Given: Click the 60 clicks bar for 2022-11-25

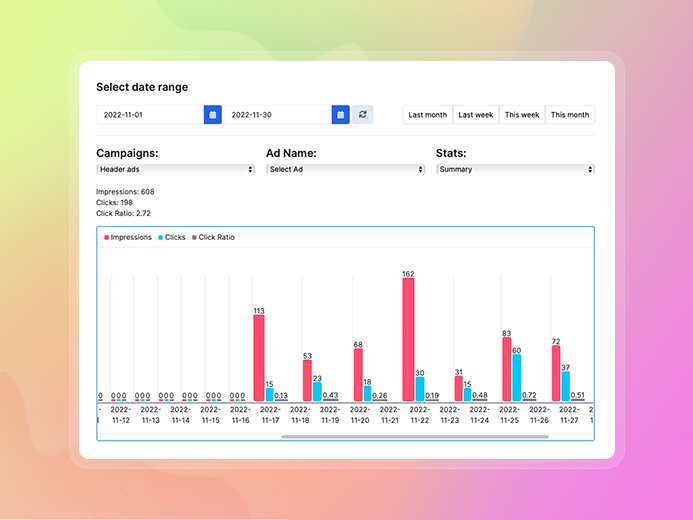Looking at the screenshot, I should (x=516, y=378).
